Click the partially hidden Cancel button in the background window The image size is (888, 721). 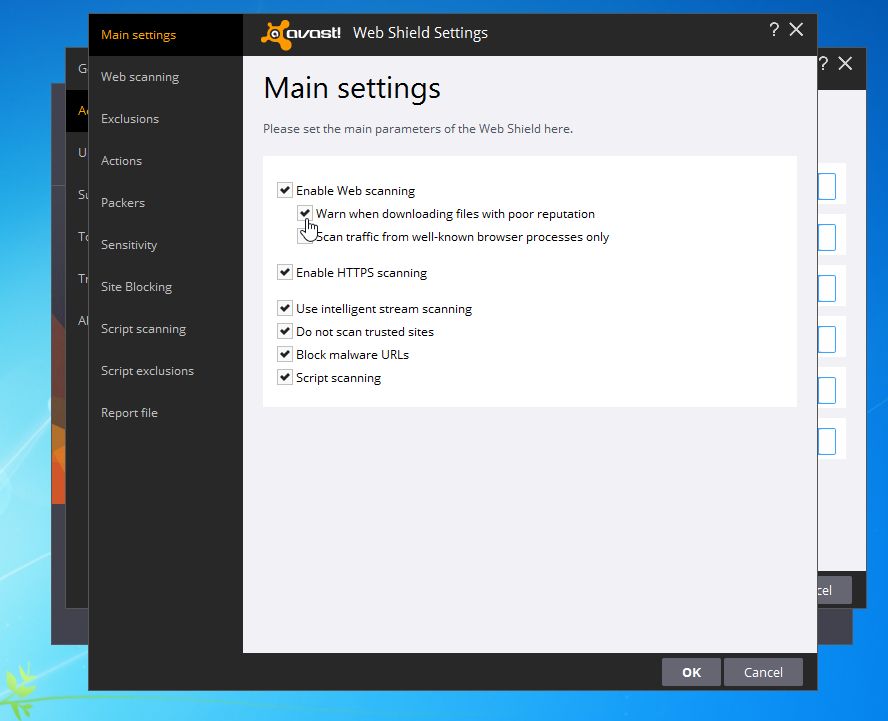pos(834,590)
